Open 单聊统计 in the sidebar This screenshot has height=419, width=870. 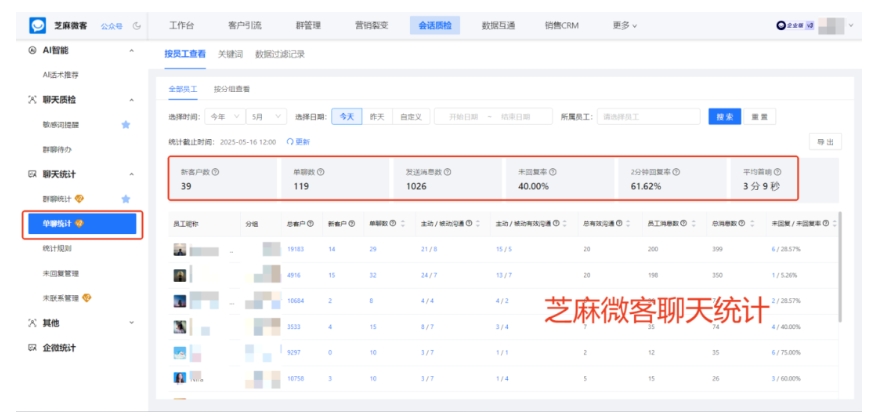pyautogui.click(x=82, y=224)
